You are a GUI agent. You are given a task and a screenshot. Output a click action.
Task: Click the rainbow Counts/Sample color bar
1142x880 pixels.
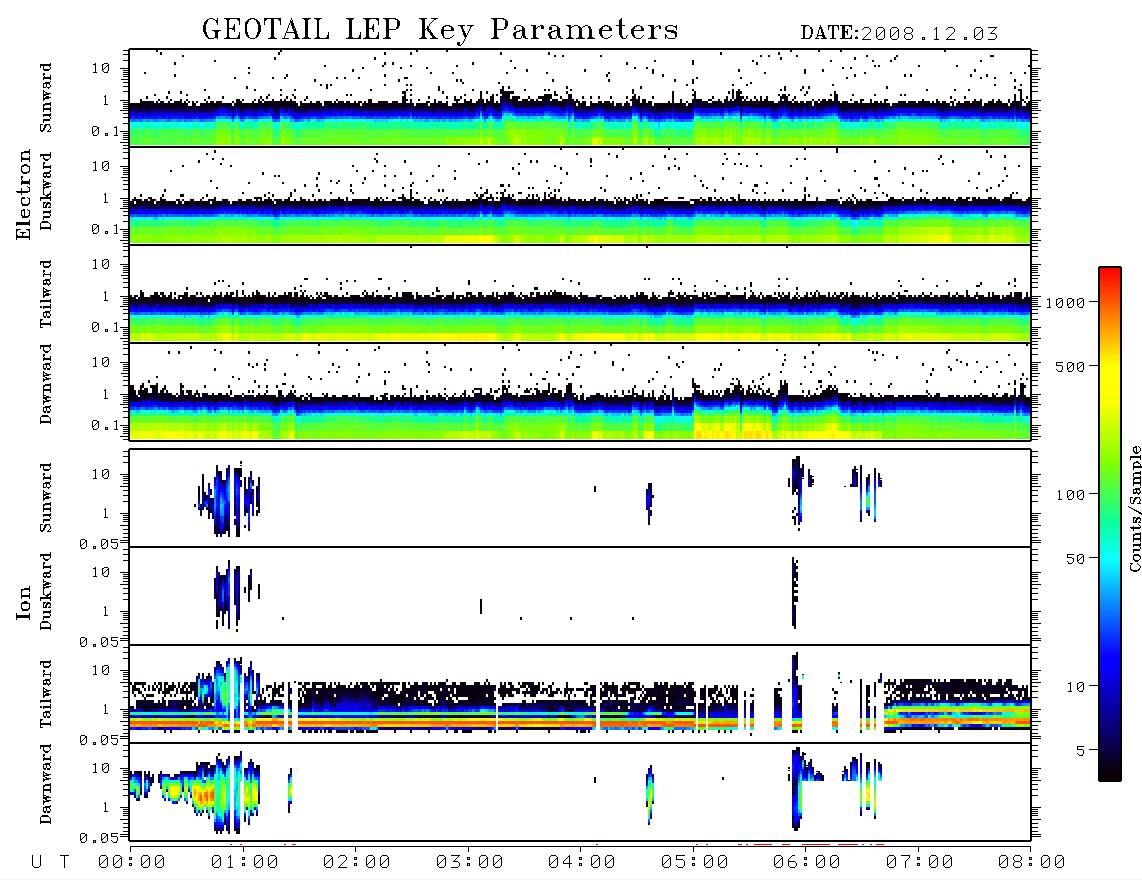(x=1110, y=524)
